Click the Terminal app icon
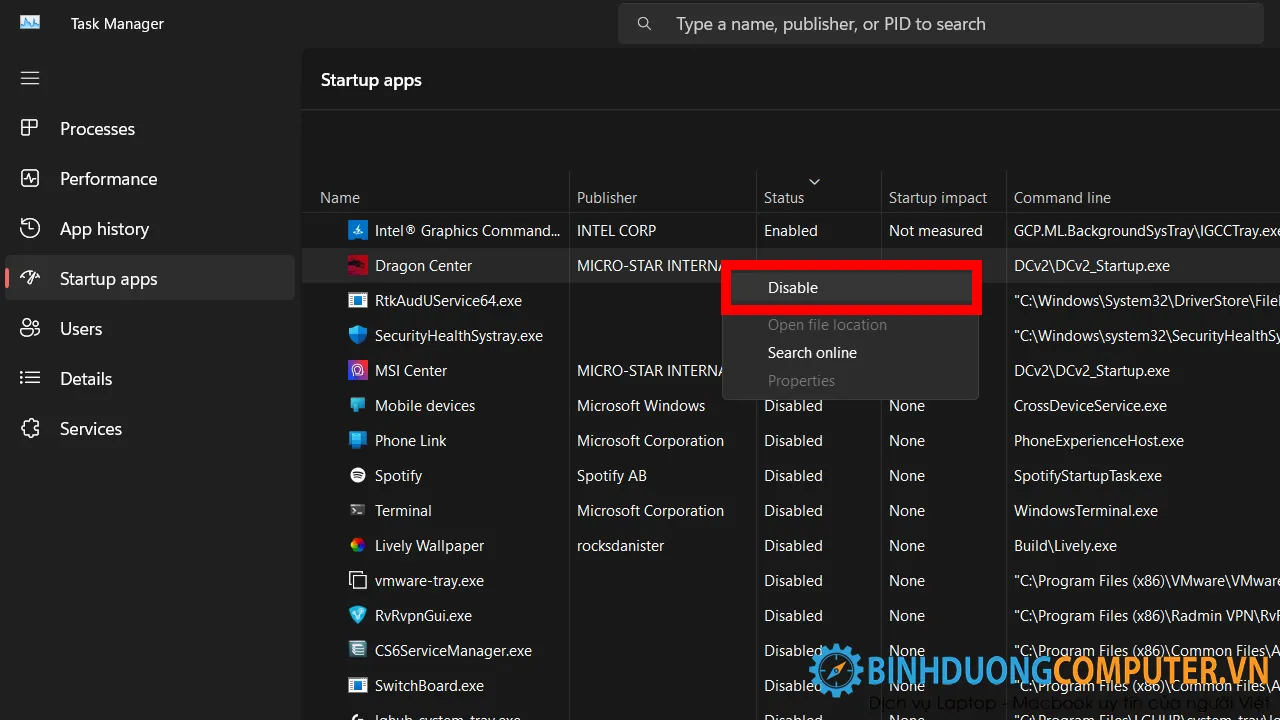This screenshot has width=1280, height=720. click(x=358, y=510)
